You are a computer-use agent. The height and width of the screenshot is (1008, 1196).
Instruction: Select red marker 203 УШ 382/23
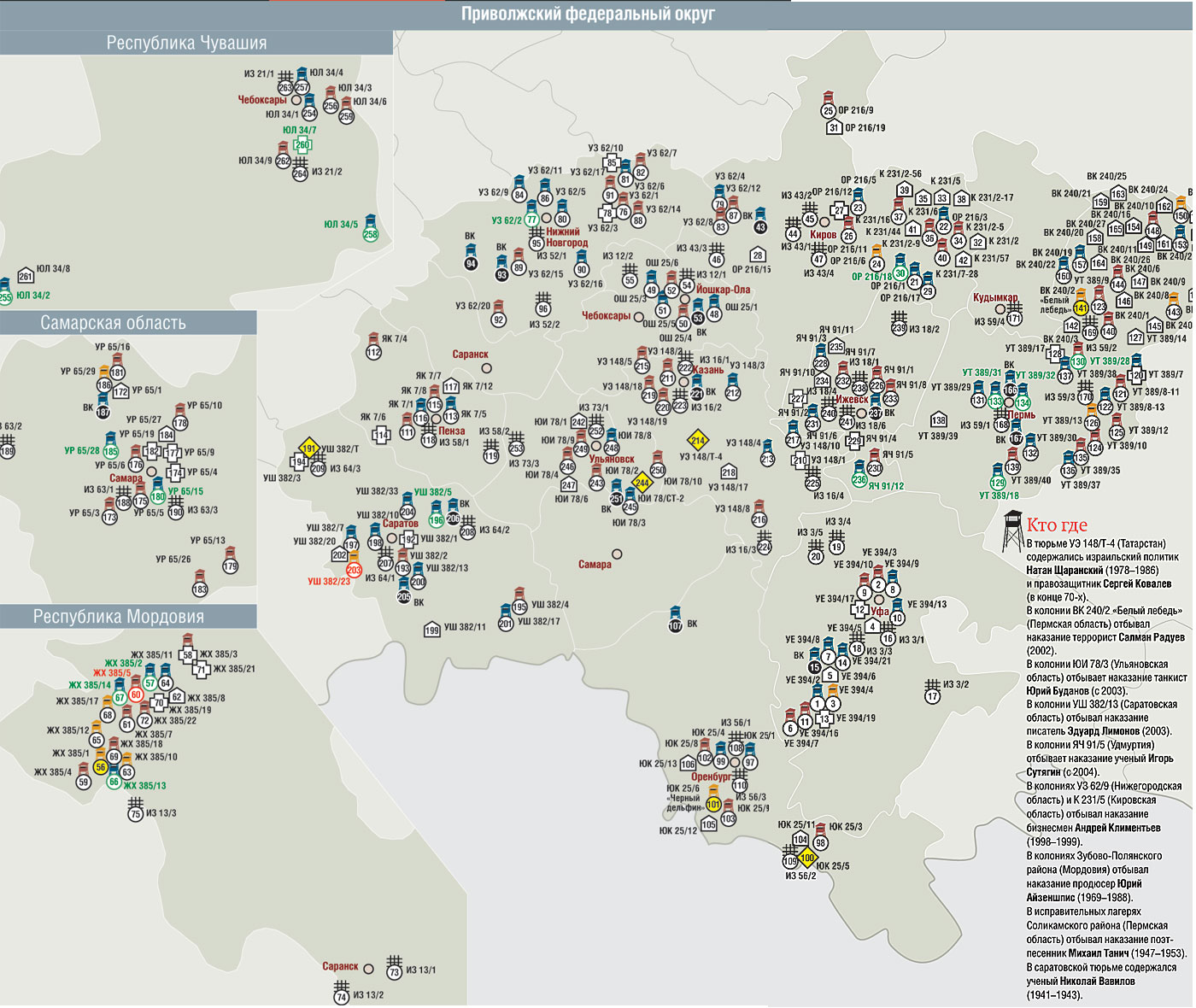[354, 570]
